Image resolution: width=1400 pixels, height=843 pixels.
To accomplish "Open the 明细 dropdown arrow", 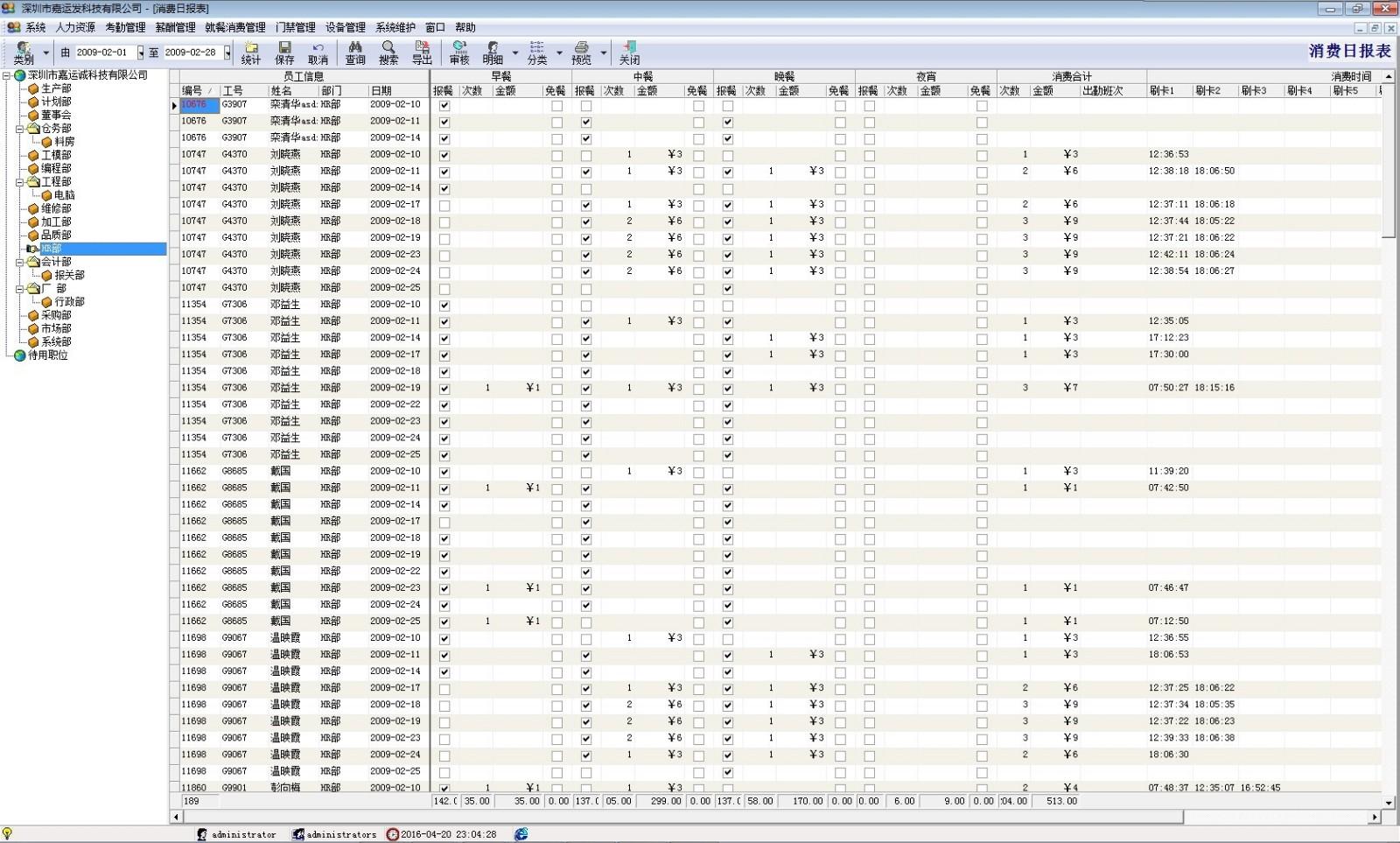I will coord(514,53).
